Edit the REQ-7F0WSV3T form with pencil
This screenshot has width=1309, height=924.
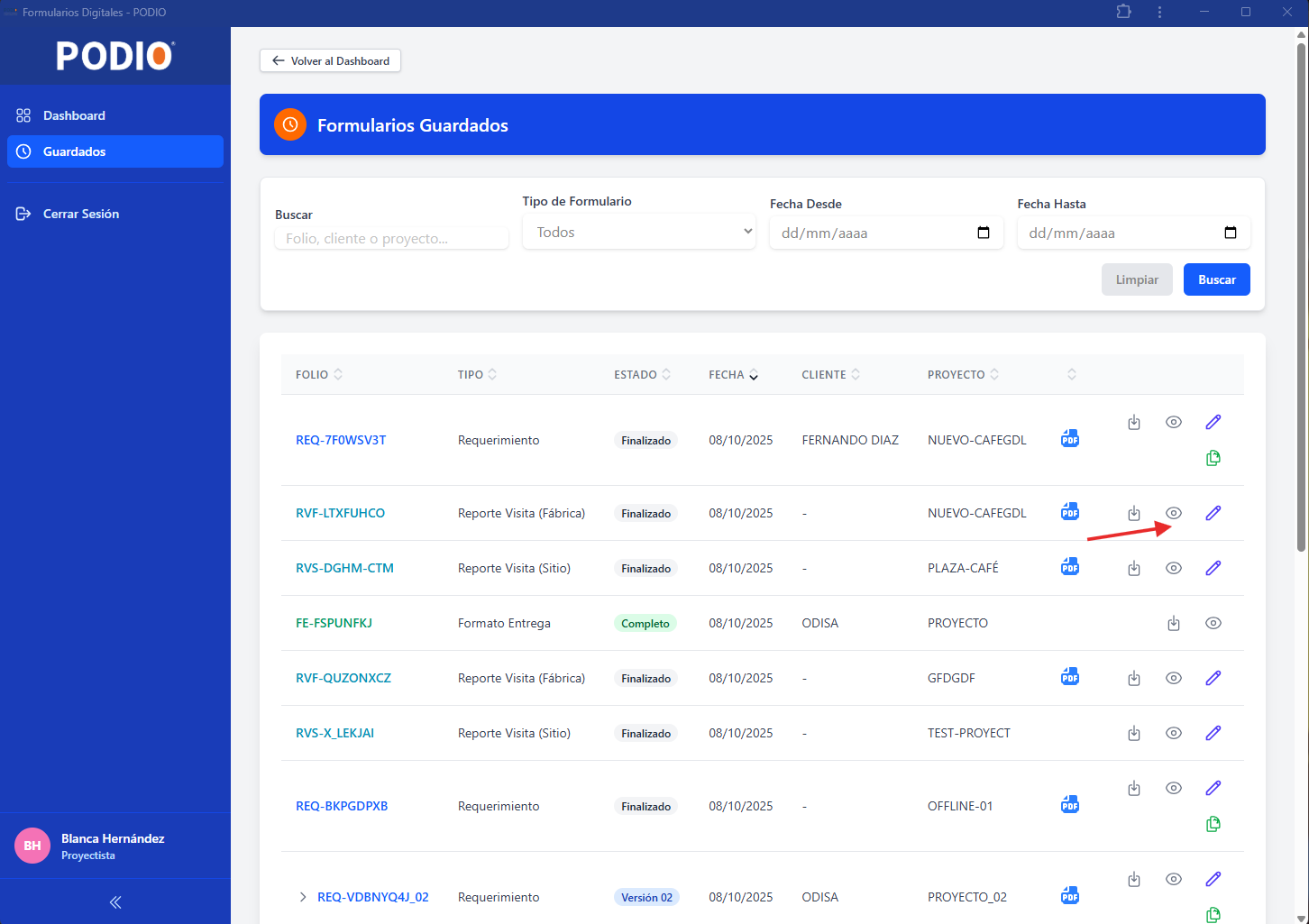[1213, 422]
